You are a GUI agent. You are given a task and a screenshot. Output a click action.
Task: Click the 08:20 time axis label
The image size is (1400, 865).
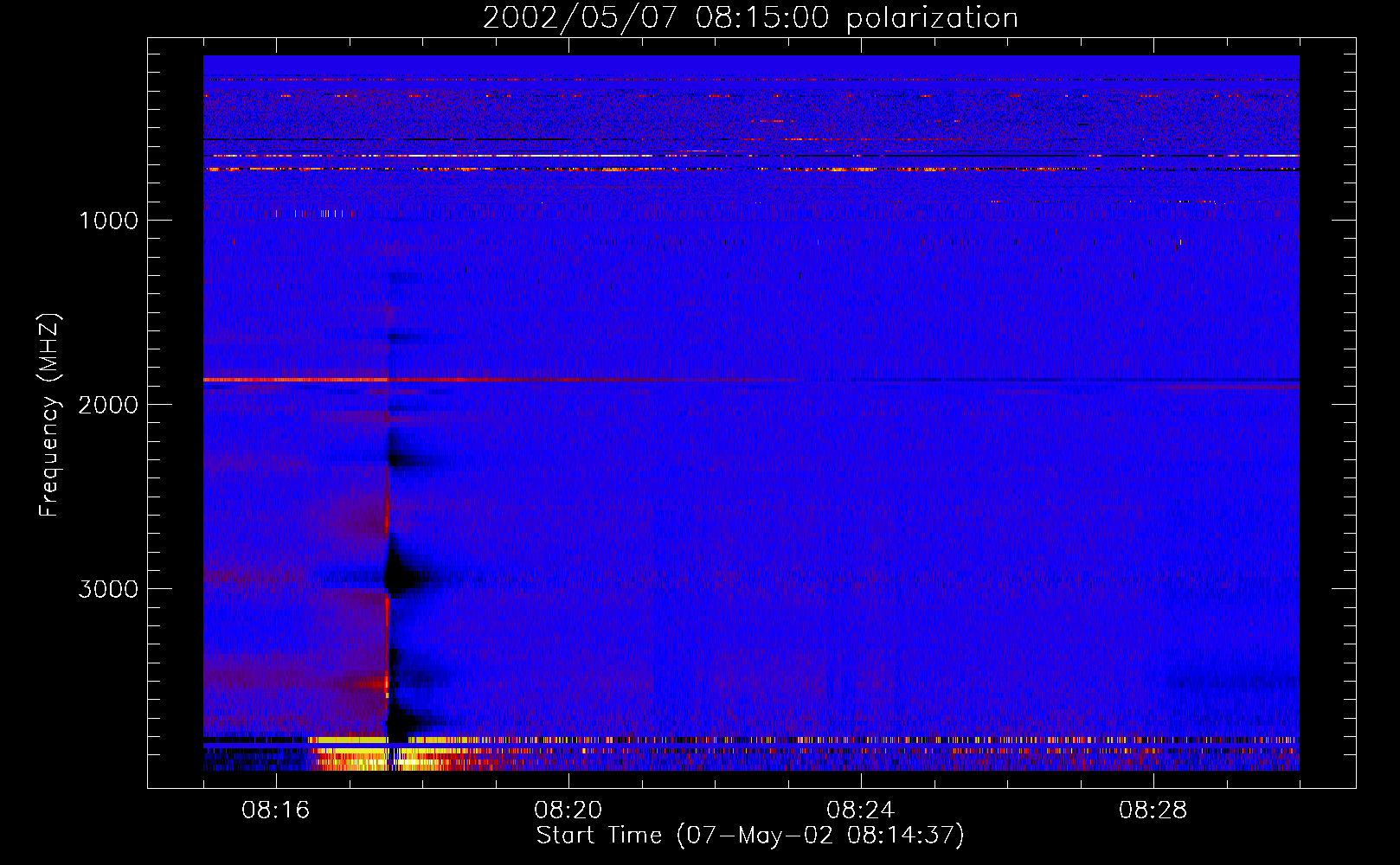tap(568, 811)
